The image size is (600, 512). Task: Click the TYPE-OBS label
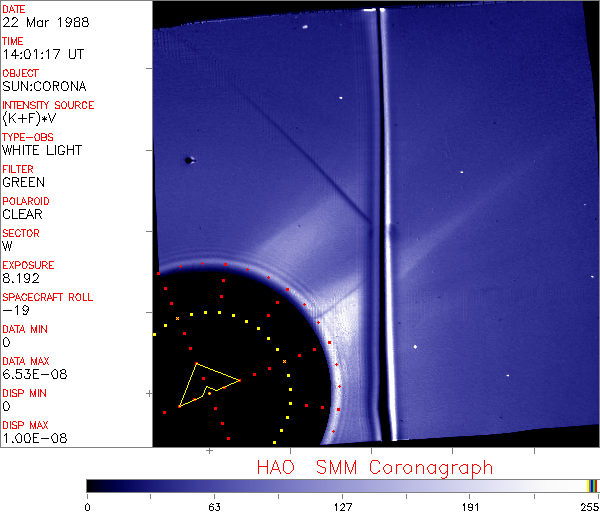click(x=28, y=137)
